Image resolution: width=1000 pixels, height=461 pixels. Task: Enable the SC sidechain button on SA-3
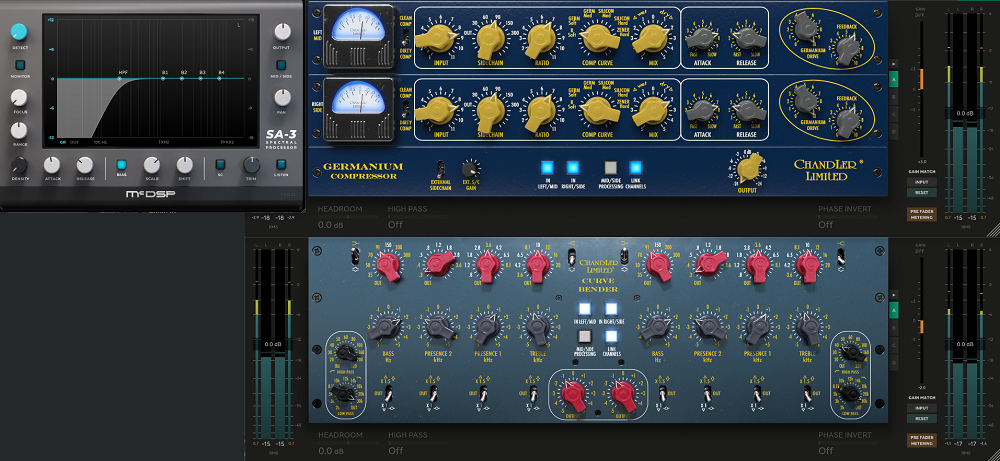tap(220, 165)
